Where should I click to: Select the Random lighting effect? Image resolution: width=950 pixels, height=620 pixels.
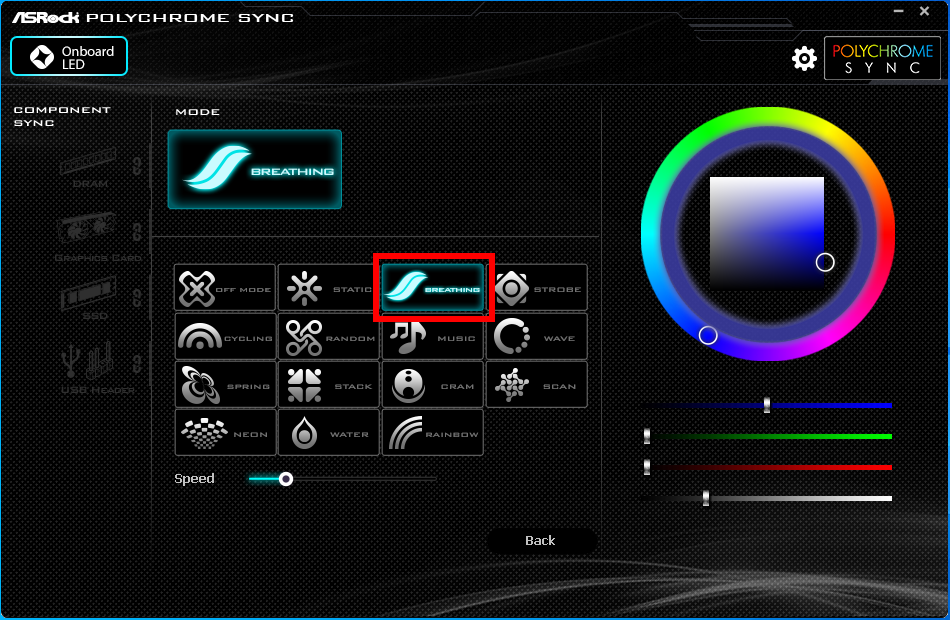coord(328,336)
